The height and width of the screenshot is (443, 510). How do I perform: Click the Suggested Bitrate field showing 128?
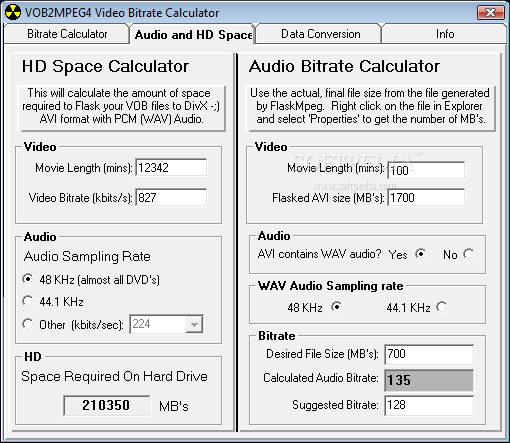(x=429, y=405)
